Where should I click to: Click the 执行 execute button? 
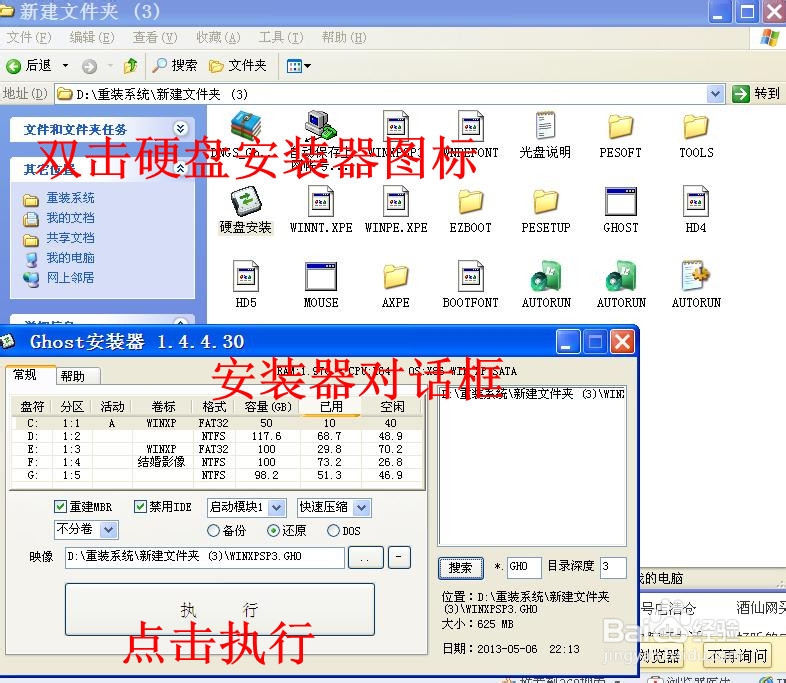tap(219, 609)
